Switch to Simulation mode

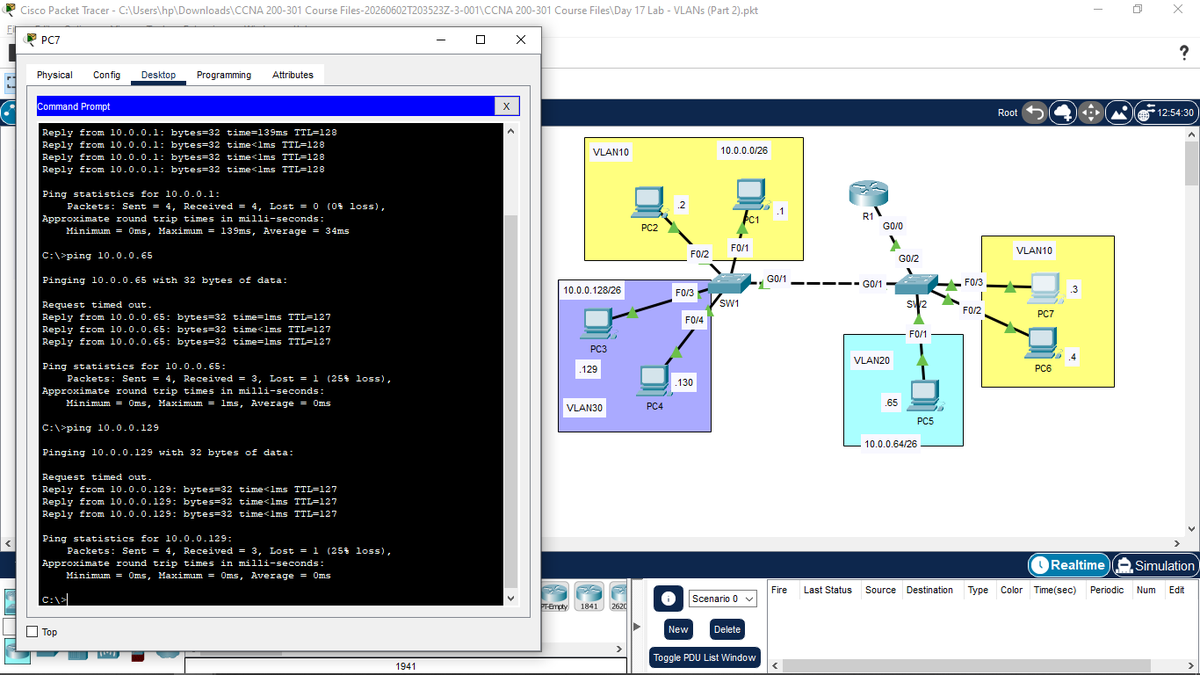[1154, 565]
